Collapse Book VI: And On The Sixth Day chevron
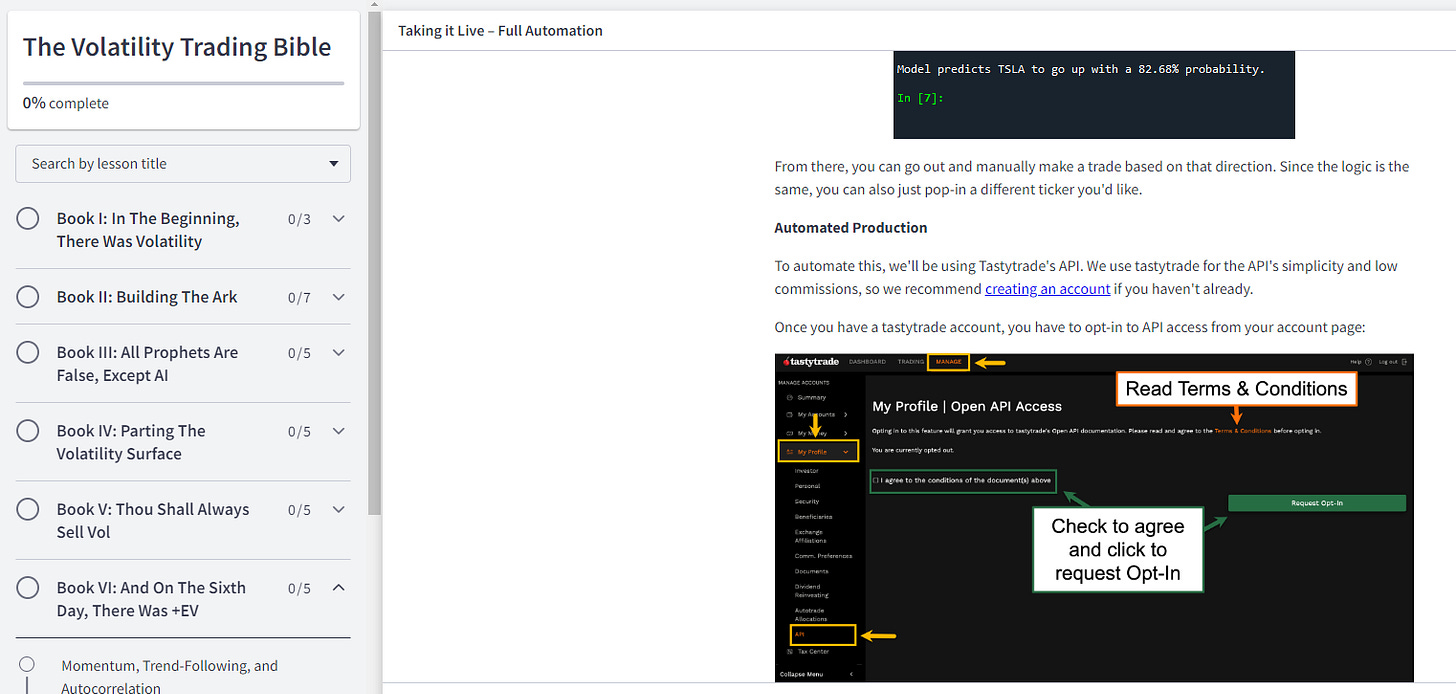This screenshot has height=694, width=1456. (x=339, y=587)
